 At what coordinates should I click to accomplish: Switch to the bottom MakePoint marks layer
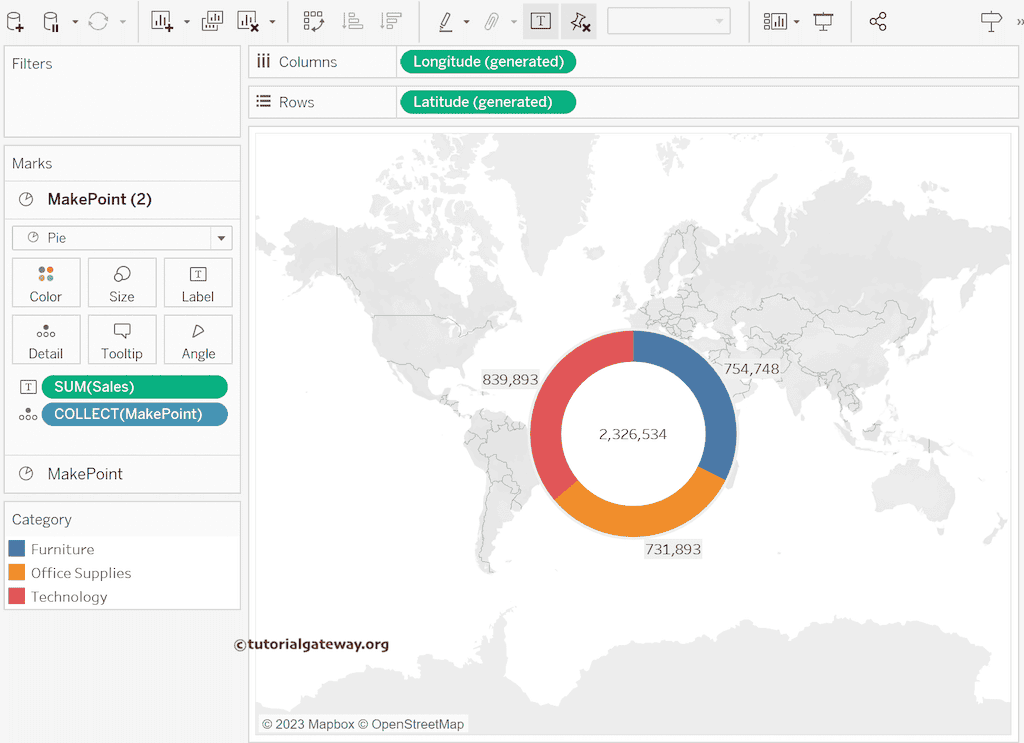85,474
